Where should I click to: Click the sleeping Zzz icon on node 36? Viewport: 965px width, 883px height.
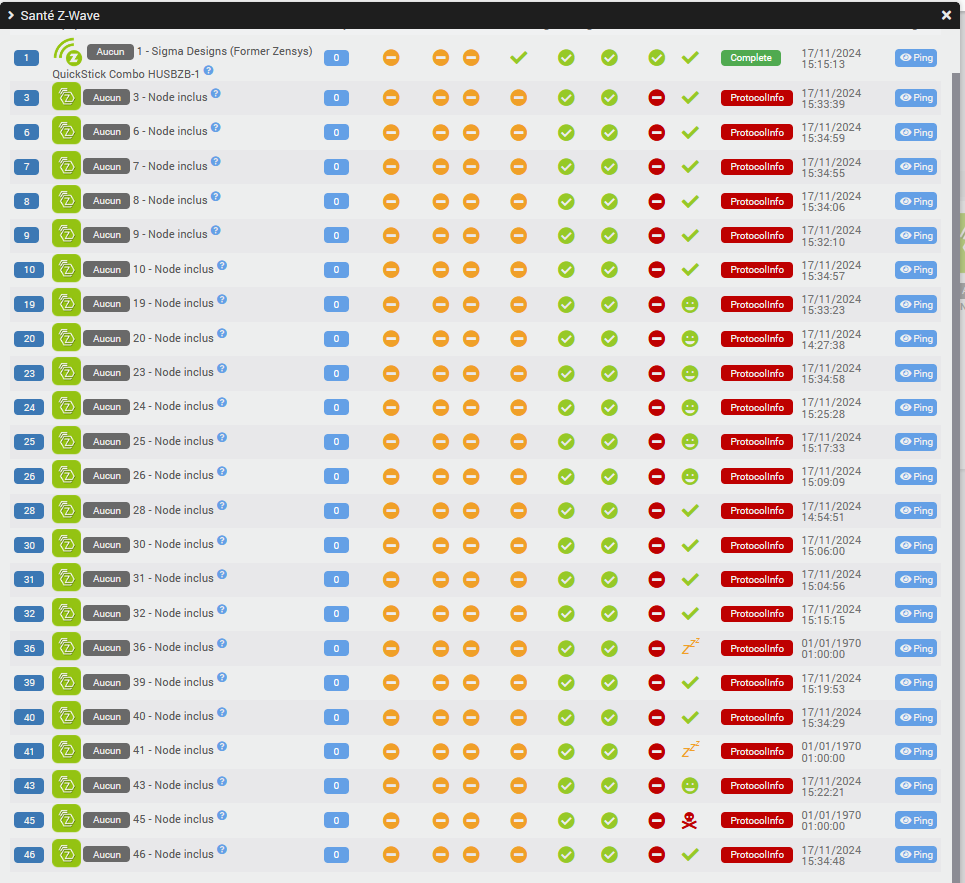[x=690, y=647]
